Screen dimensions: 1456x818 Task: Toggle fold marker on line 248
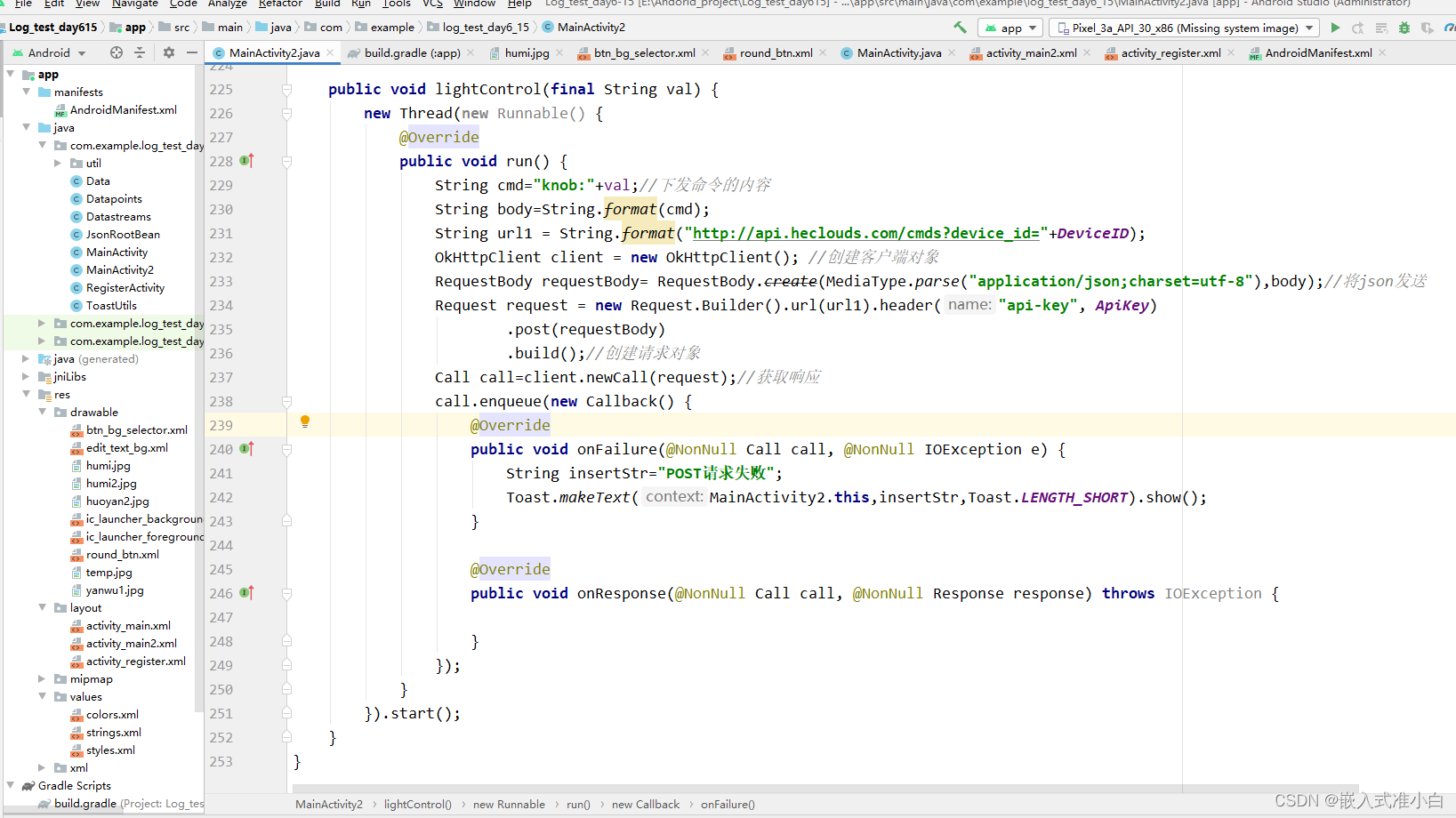click(286, 641)
